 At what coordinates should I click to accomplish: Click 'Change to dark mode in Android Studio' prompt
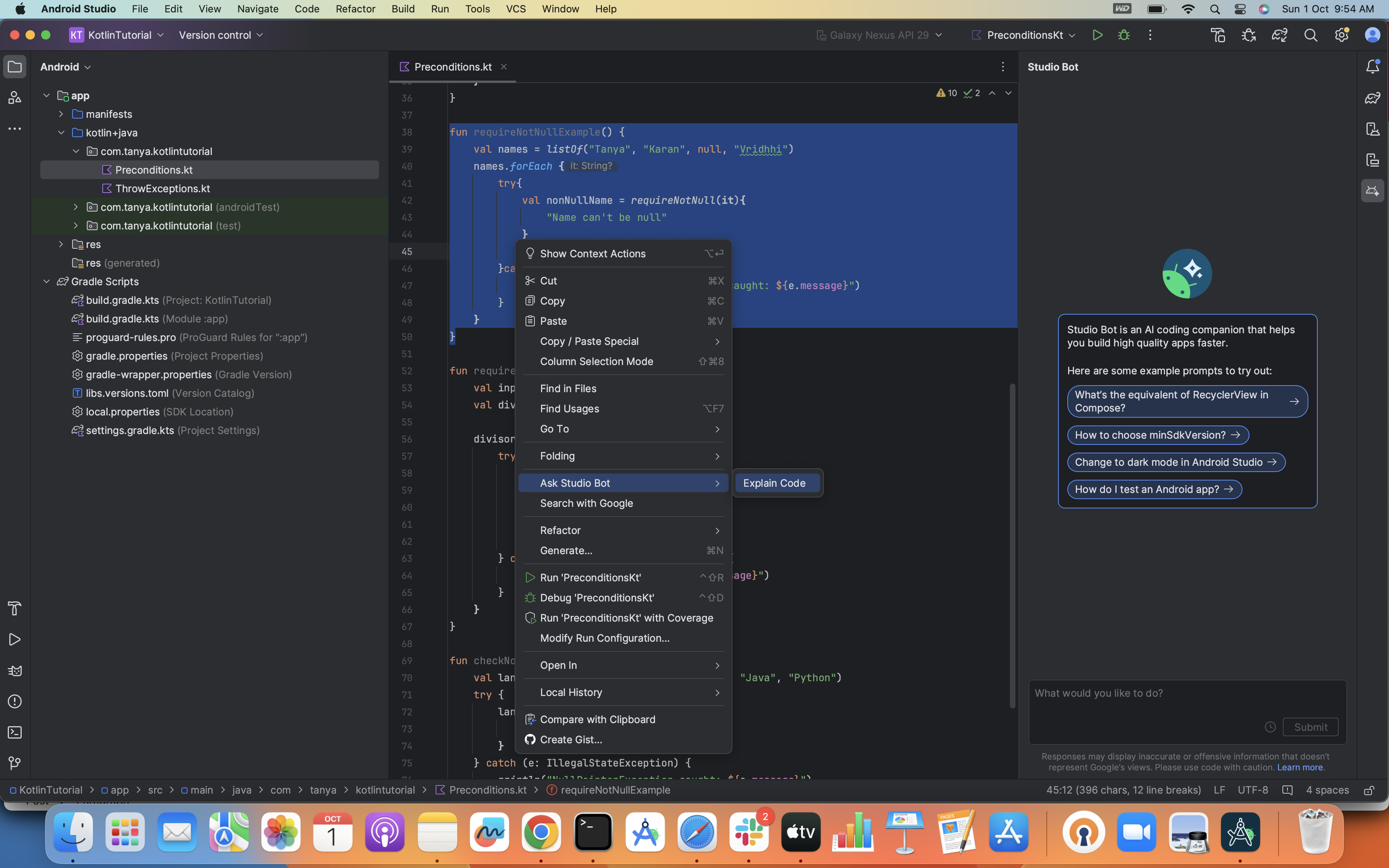[1176, 462]
